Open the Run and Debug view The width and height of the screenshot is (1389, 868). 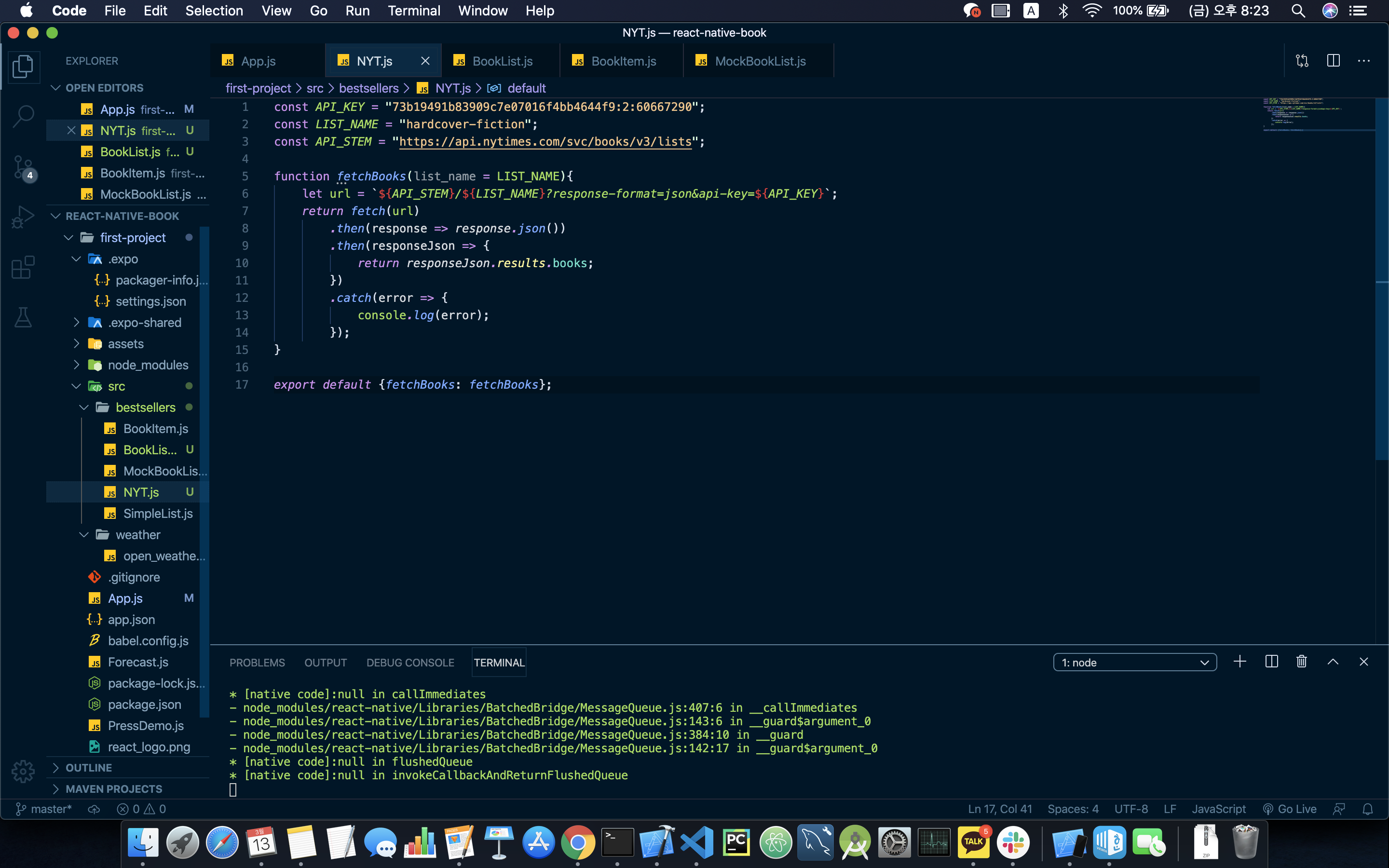(23, 217)
